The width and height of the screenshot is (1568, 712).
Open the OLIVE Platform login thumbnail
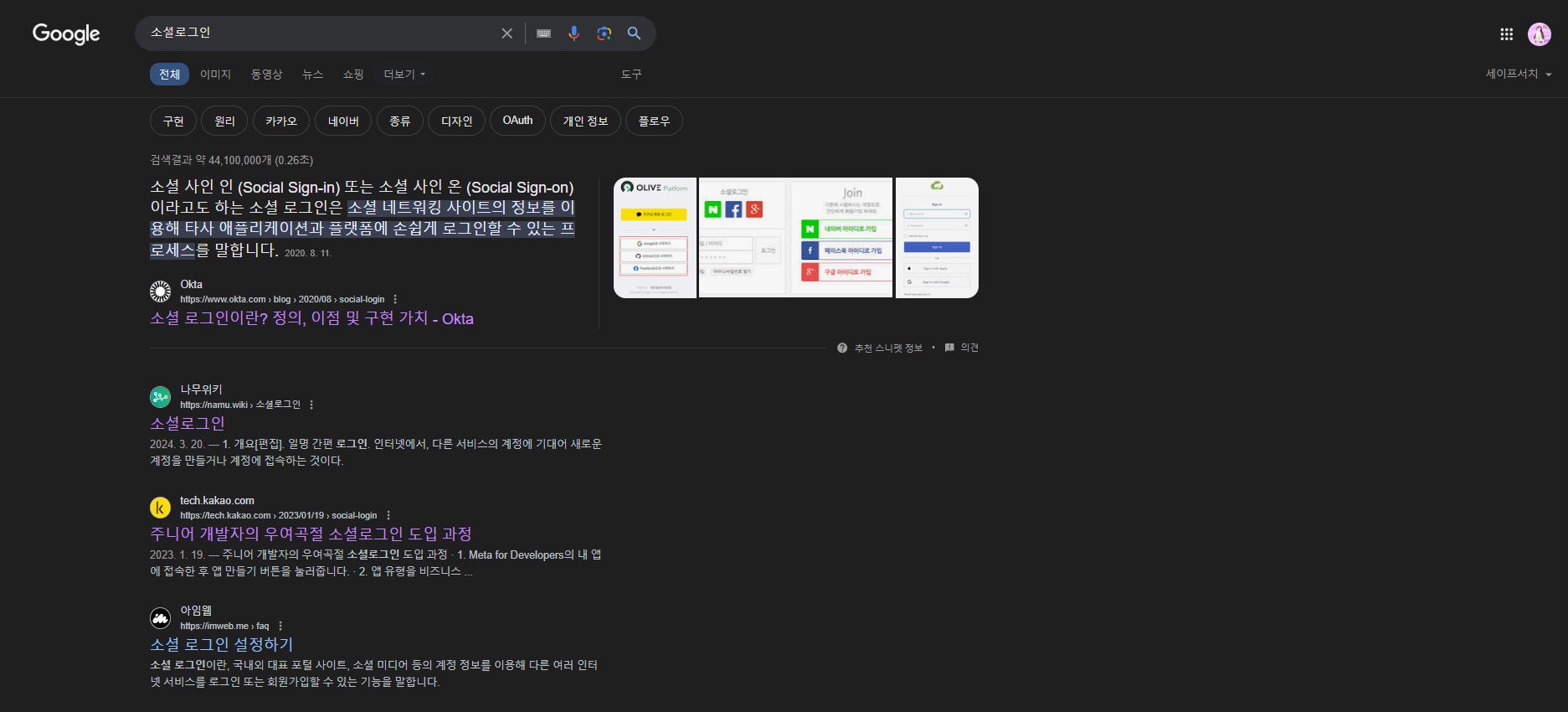tap(655, 238)
